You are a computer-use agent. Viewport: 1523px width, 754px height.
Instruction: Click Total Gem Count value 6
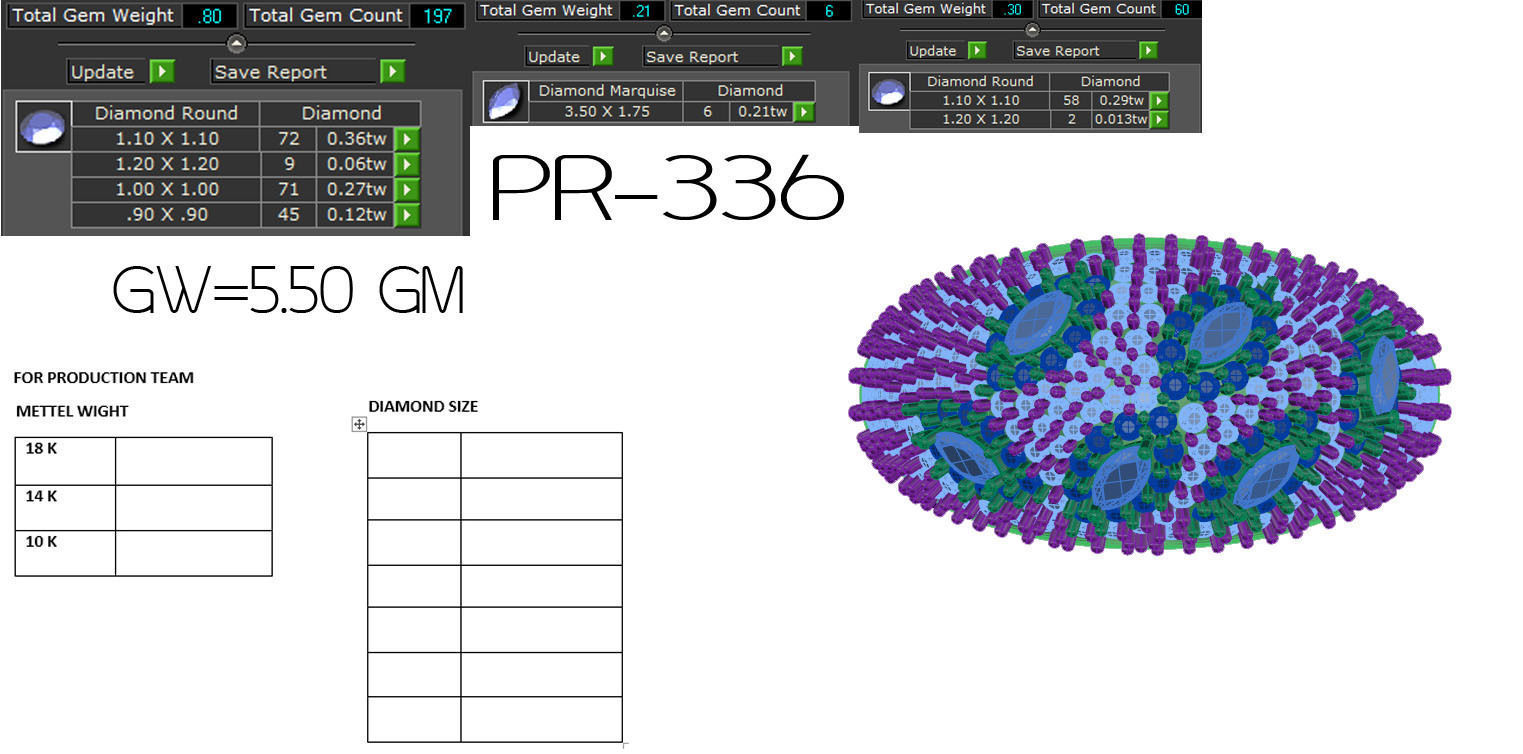(829, 11)
